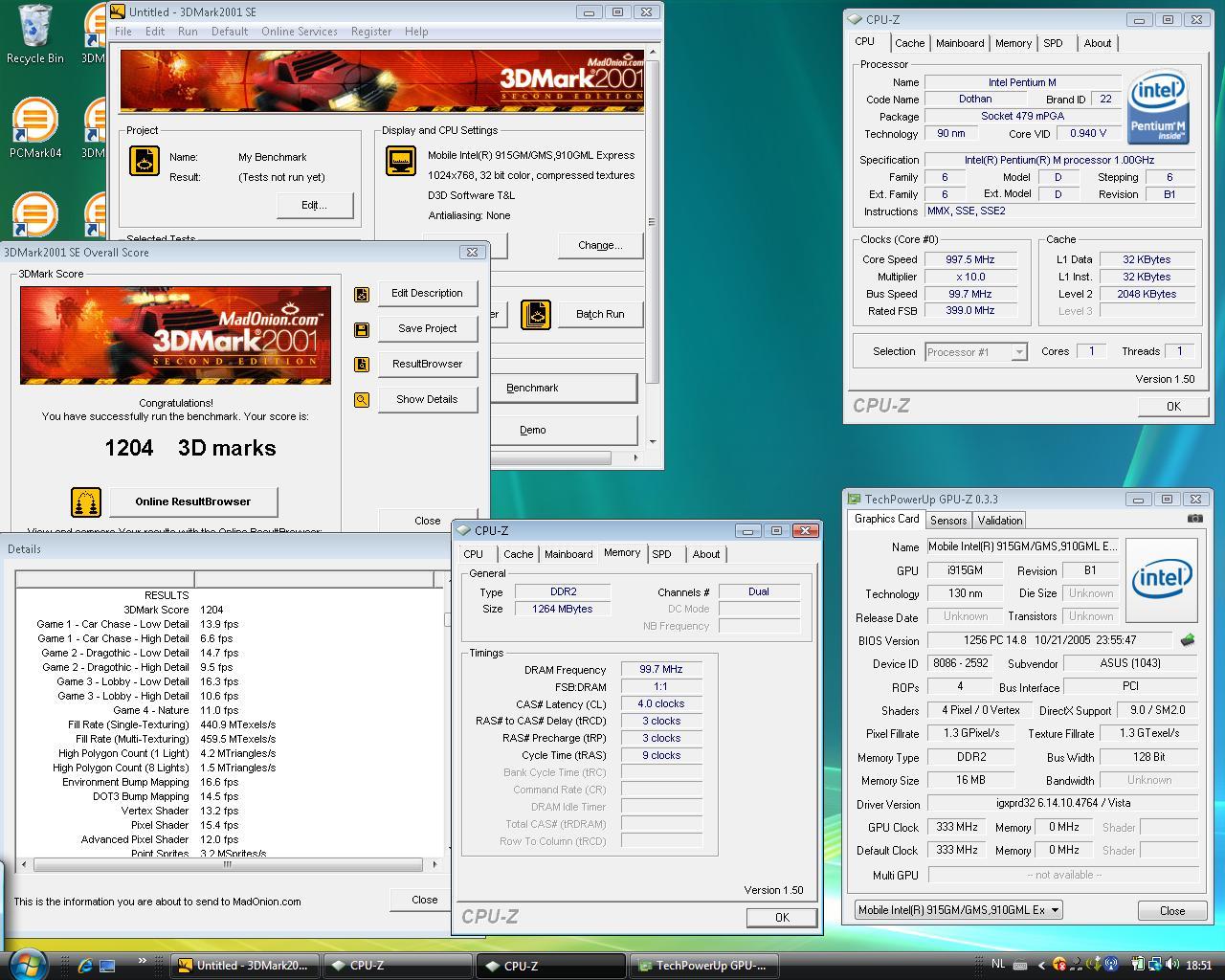Image resolution: width=1225 pixels, height=980 pixels.
Task: Click Close button in GPU-Z
Action: click(1172, 910)
